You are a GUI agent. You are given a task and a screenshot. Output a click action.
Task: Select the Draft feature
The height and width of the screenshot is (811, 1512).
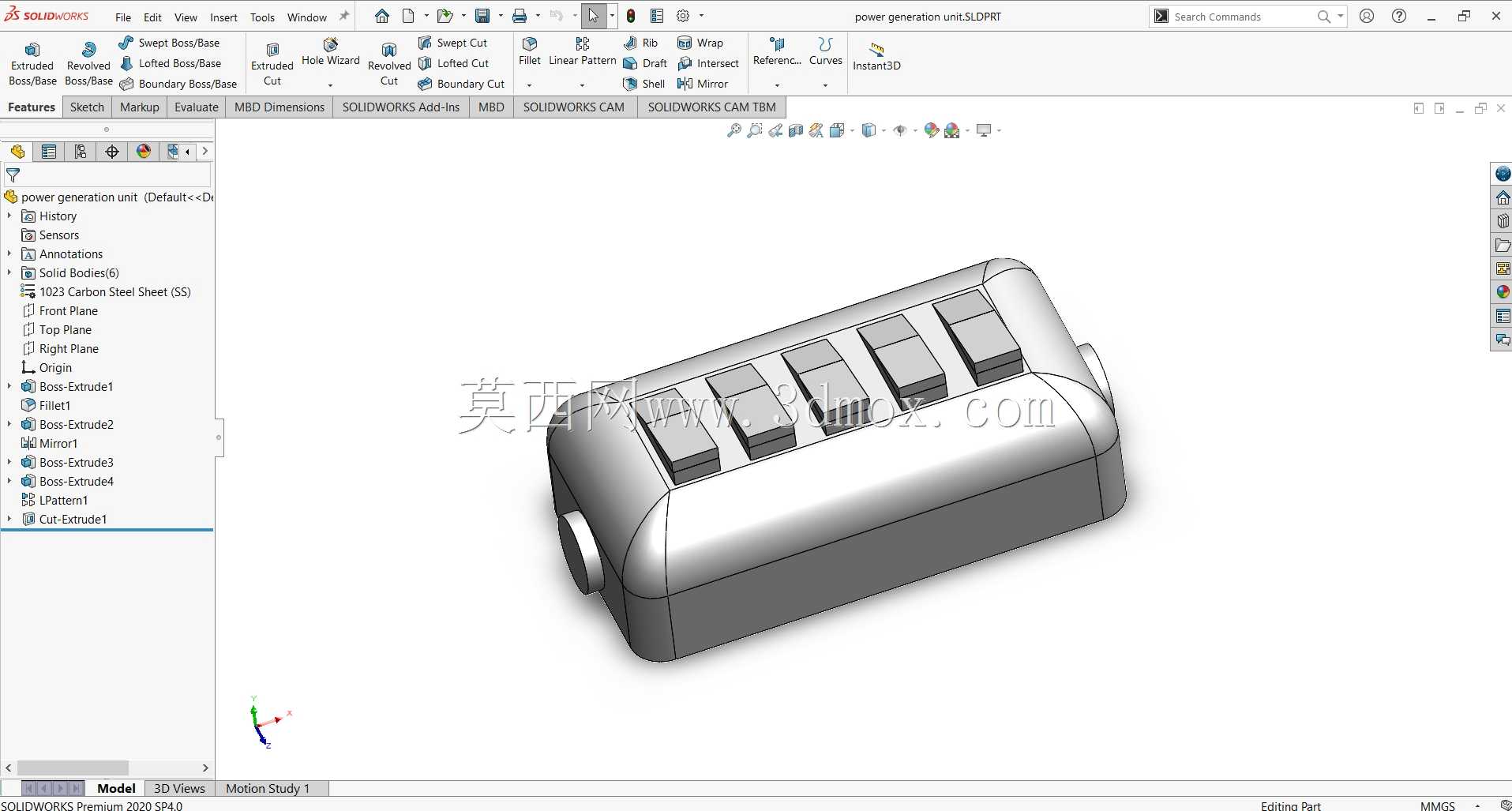coord(645,63)
